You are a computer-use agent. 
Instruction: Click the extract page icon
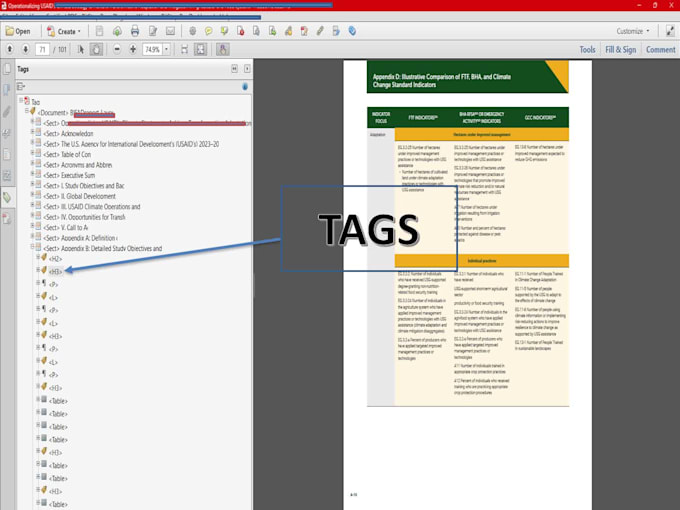[x=256, y=31]
